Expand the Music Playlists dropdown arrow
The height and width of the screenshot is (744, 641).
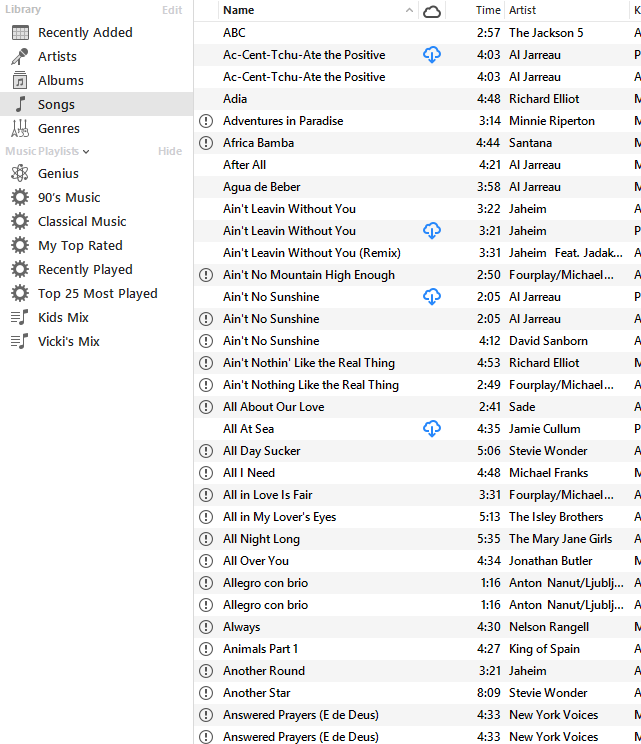86,152
